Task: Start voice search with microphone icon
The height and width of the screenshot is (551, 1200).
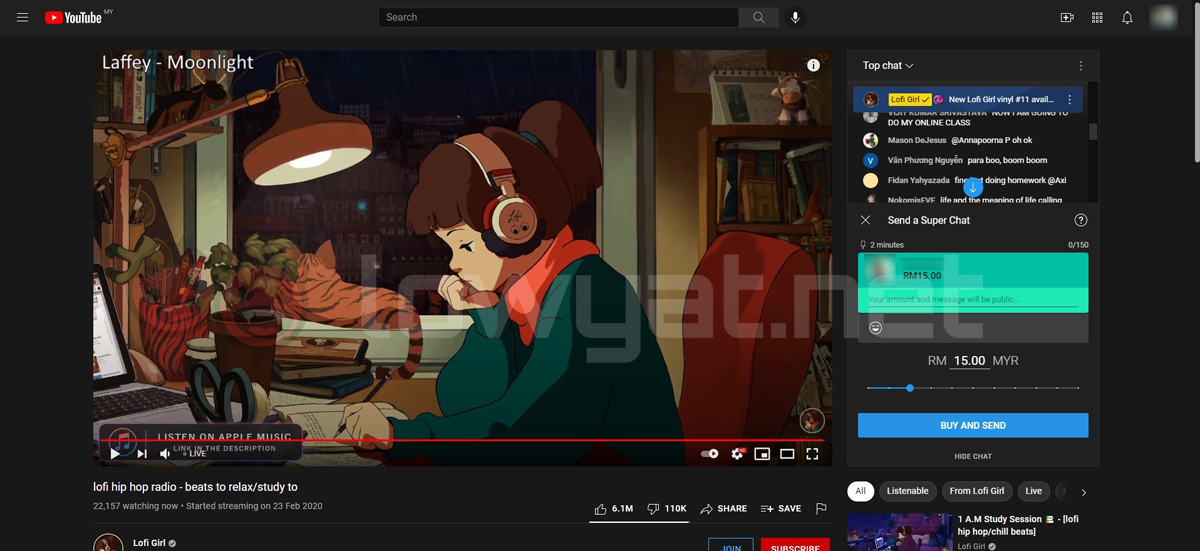Action: tap(795, 17)
